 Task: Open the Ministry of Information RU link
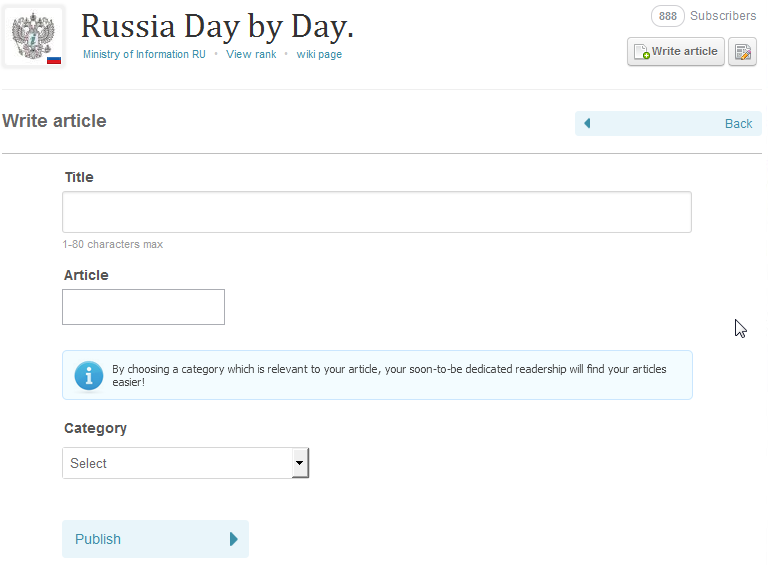(144, 54)
